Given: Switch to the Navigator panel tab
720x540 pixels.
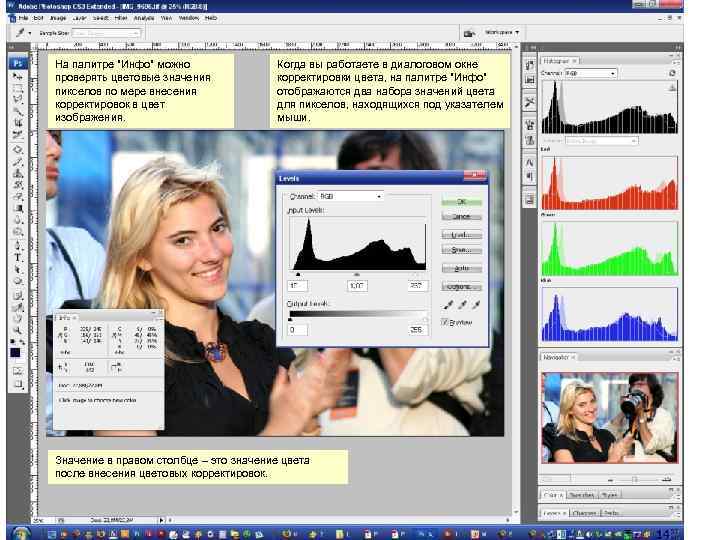Looking at the screenshot, I should click(556, 357).
